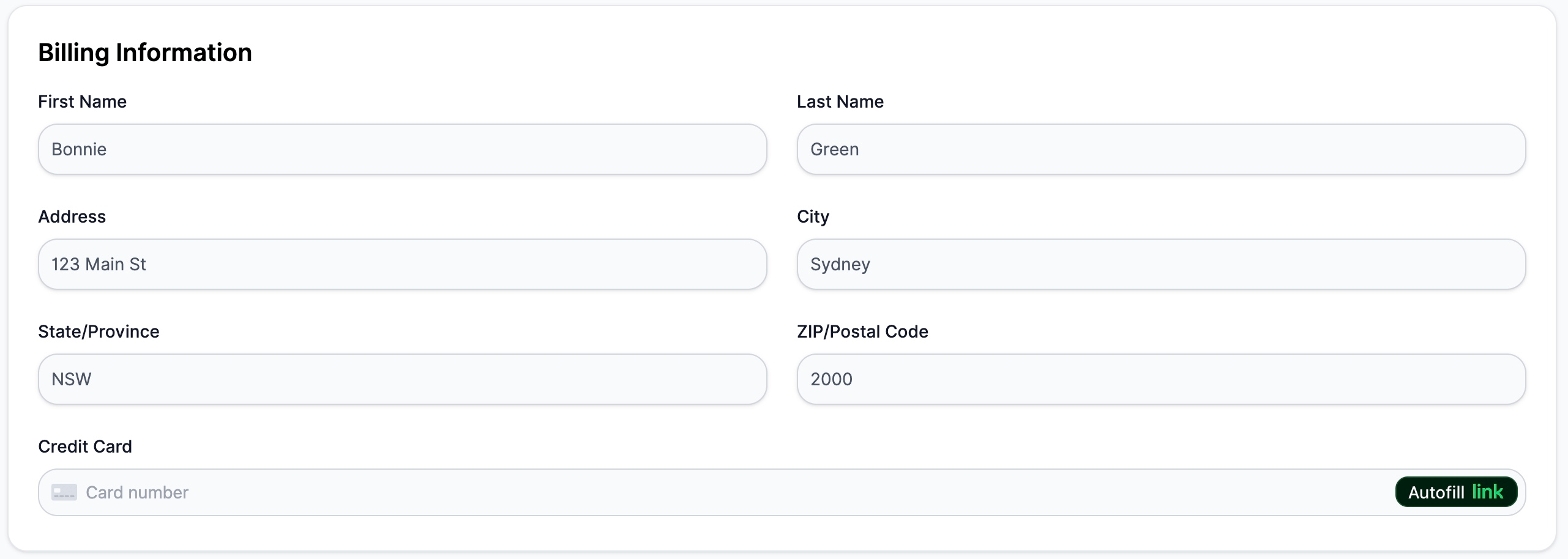Click the Card number placeholder text
The width and height of the screenshot is (1568, 559).
tap(136, 492)
